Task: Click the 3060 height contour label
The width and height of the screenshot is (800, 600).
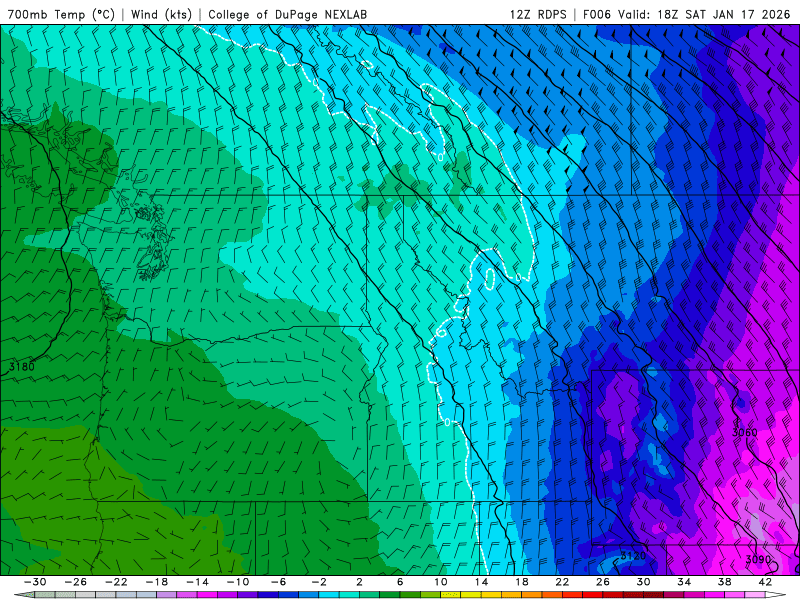Action: (745, 433)
